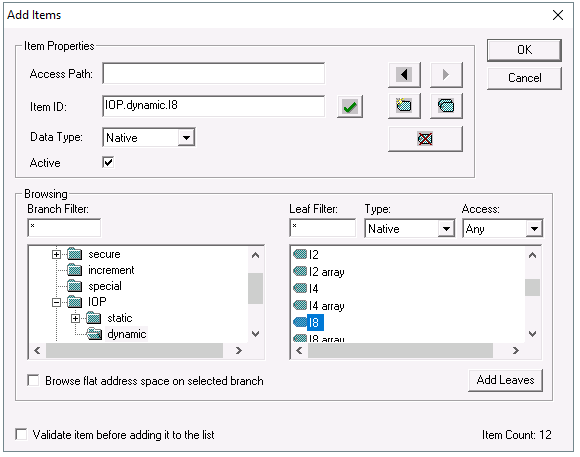Click branch tree horizontal scrollbar right arrow
The height and width of the screenshot is (457, 580).
point(239,350)
